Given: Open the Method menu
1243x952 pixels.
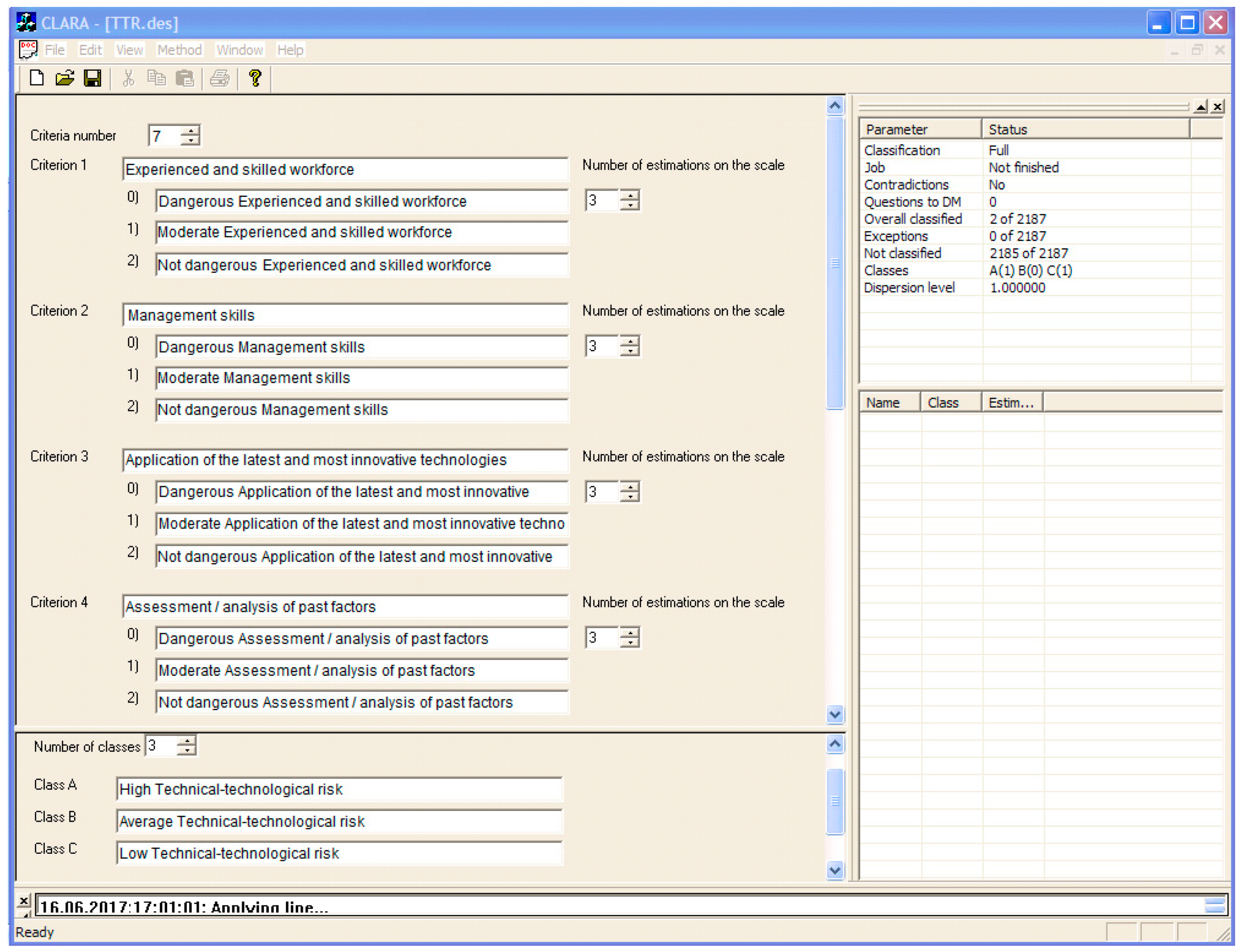Looking at the screenshot, I should click(179, 49).
